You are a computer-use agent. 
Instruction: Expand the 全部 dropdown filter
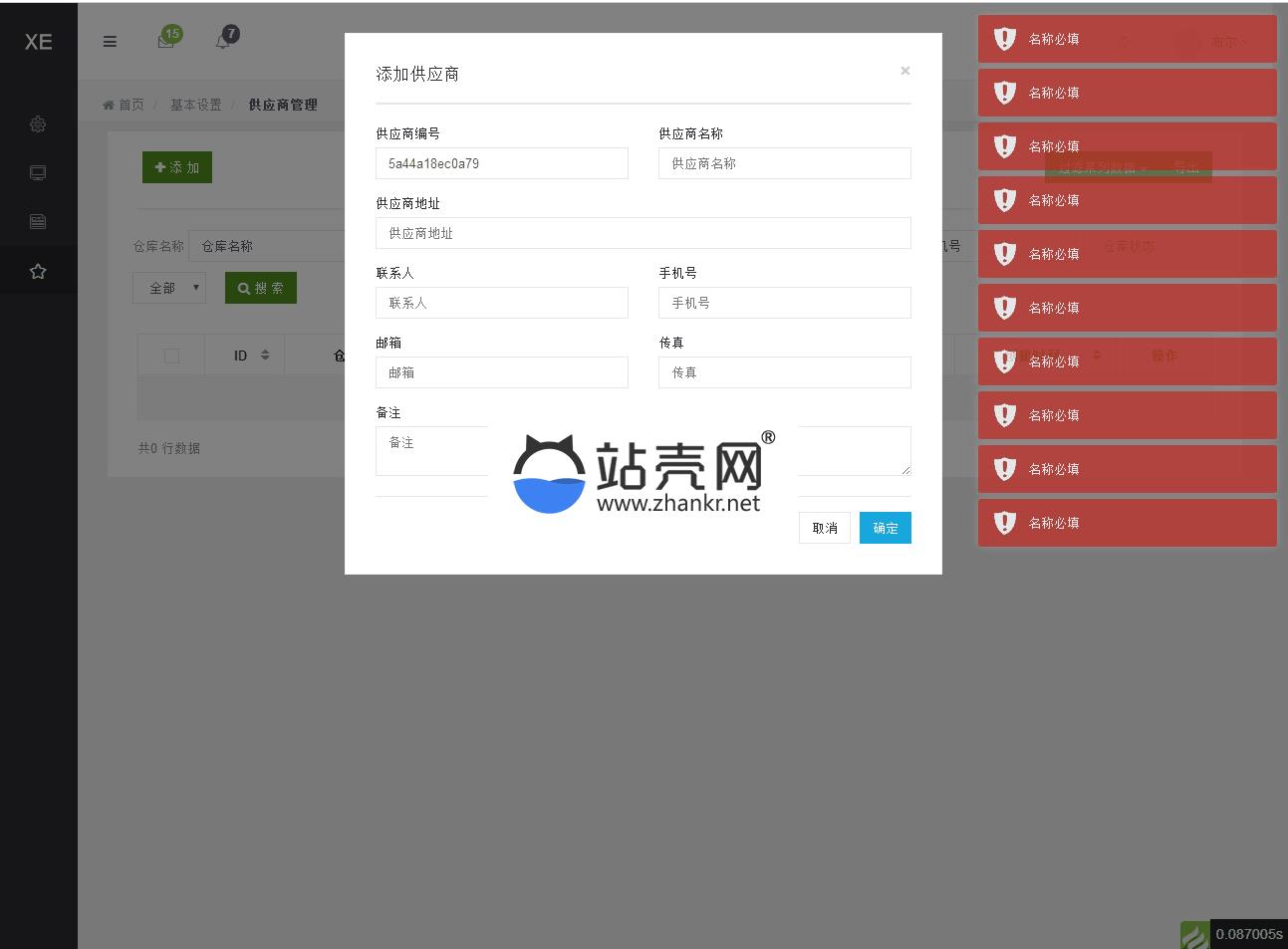pos(169,288)
